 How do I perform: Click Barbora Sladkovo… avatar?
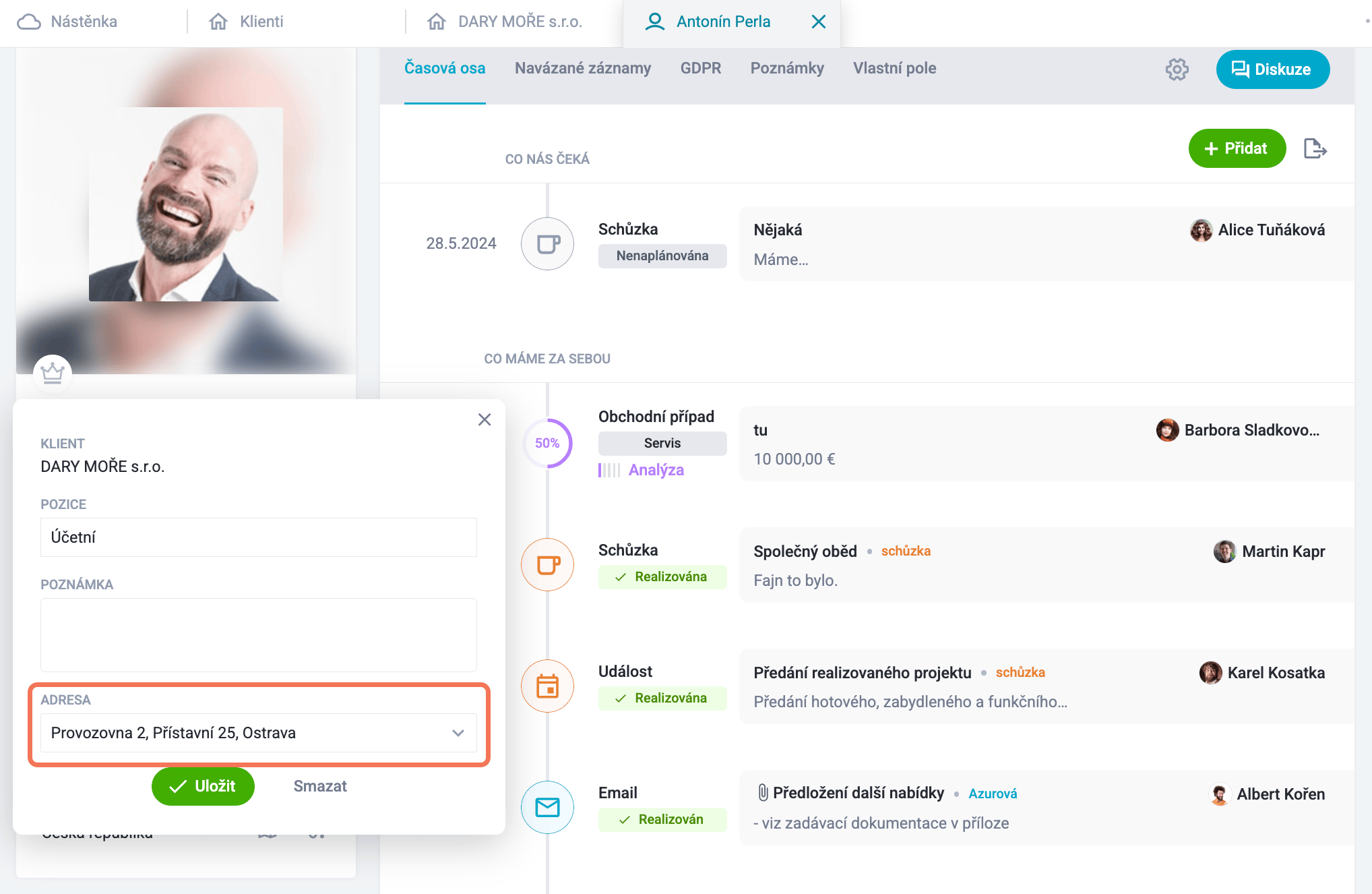pyautogui.click(x=1167, y=430)
